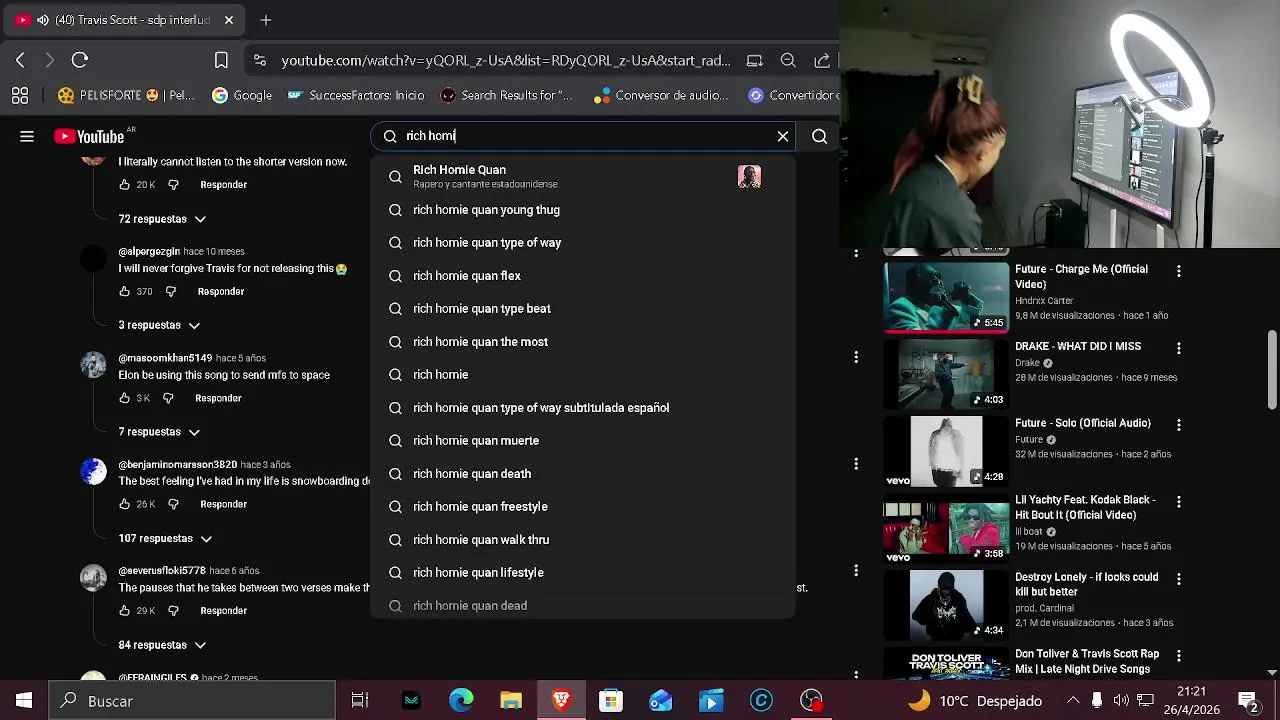Choose suggestion 'rich homie quan walk thru'
This screenshot has height=720, width=1280.
(583, 540)
